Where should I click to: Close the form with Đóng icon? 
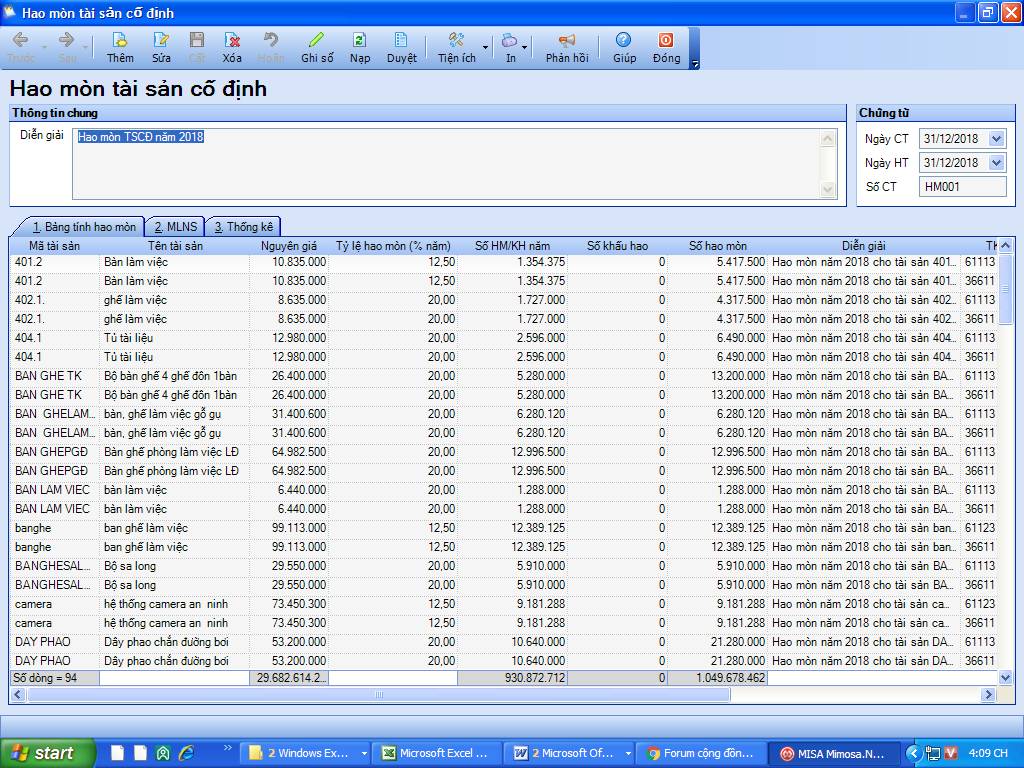[x=666, y=47]
